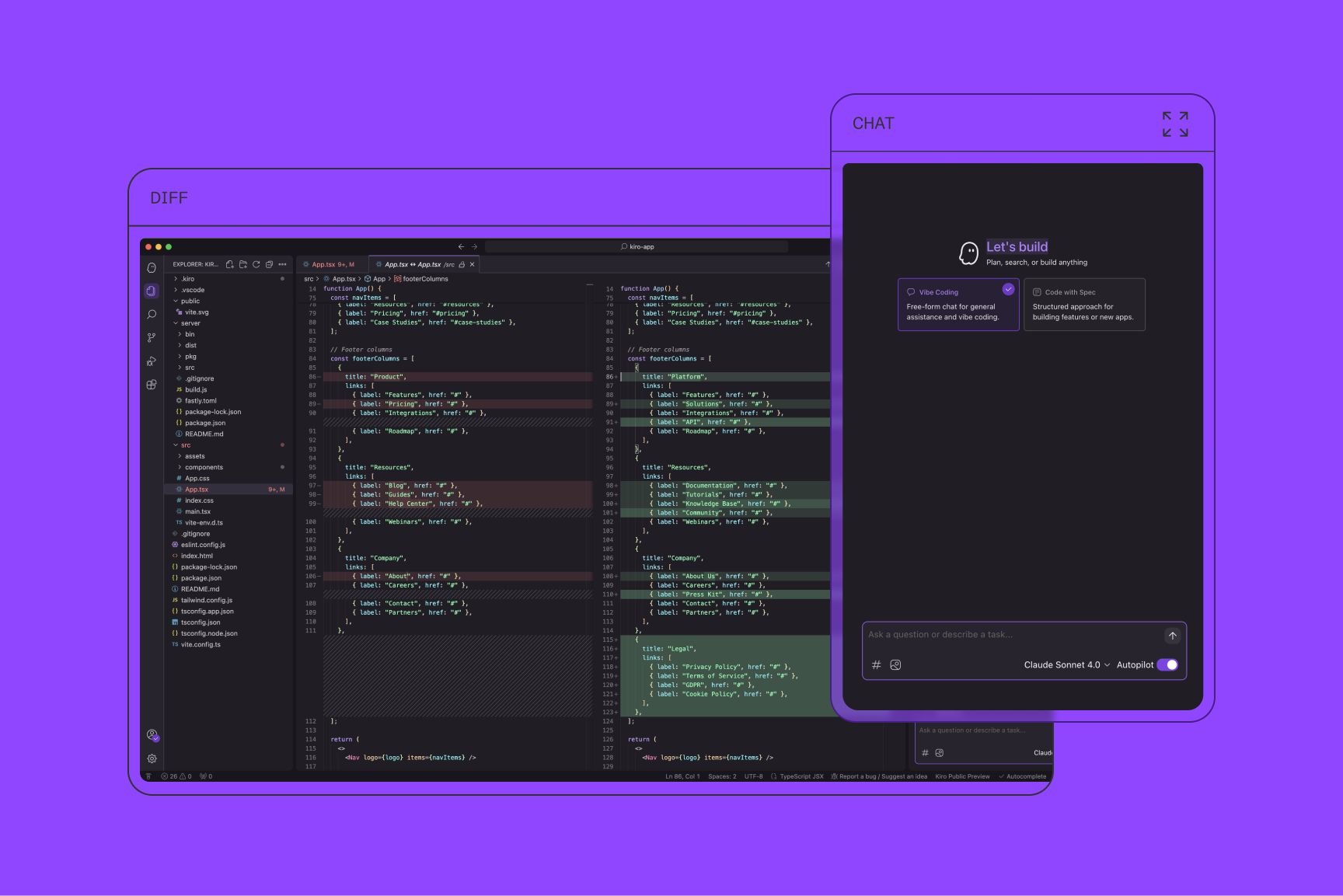The width and height of the screenshot is (1343, 896).
Task: Select the Code with Spec mode card
Action: tap(1085, 305)
